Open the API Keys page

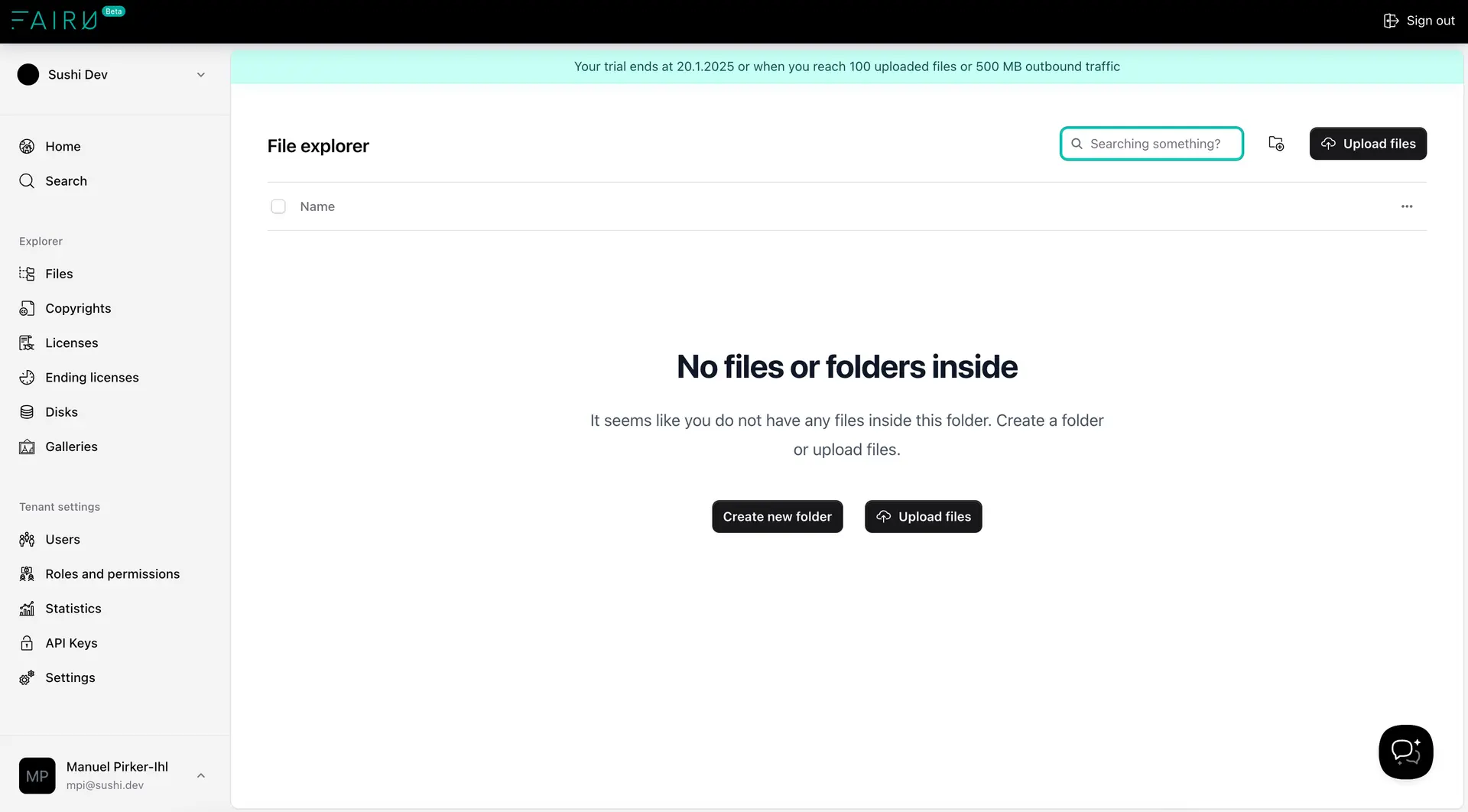pos(70,642)
